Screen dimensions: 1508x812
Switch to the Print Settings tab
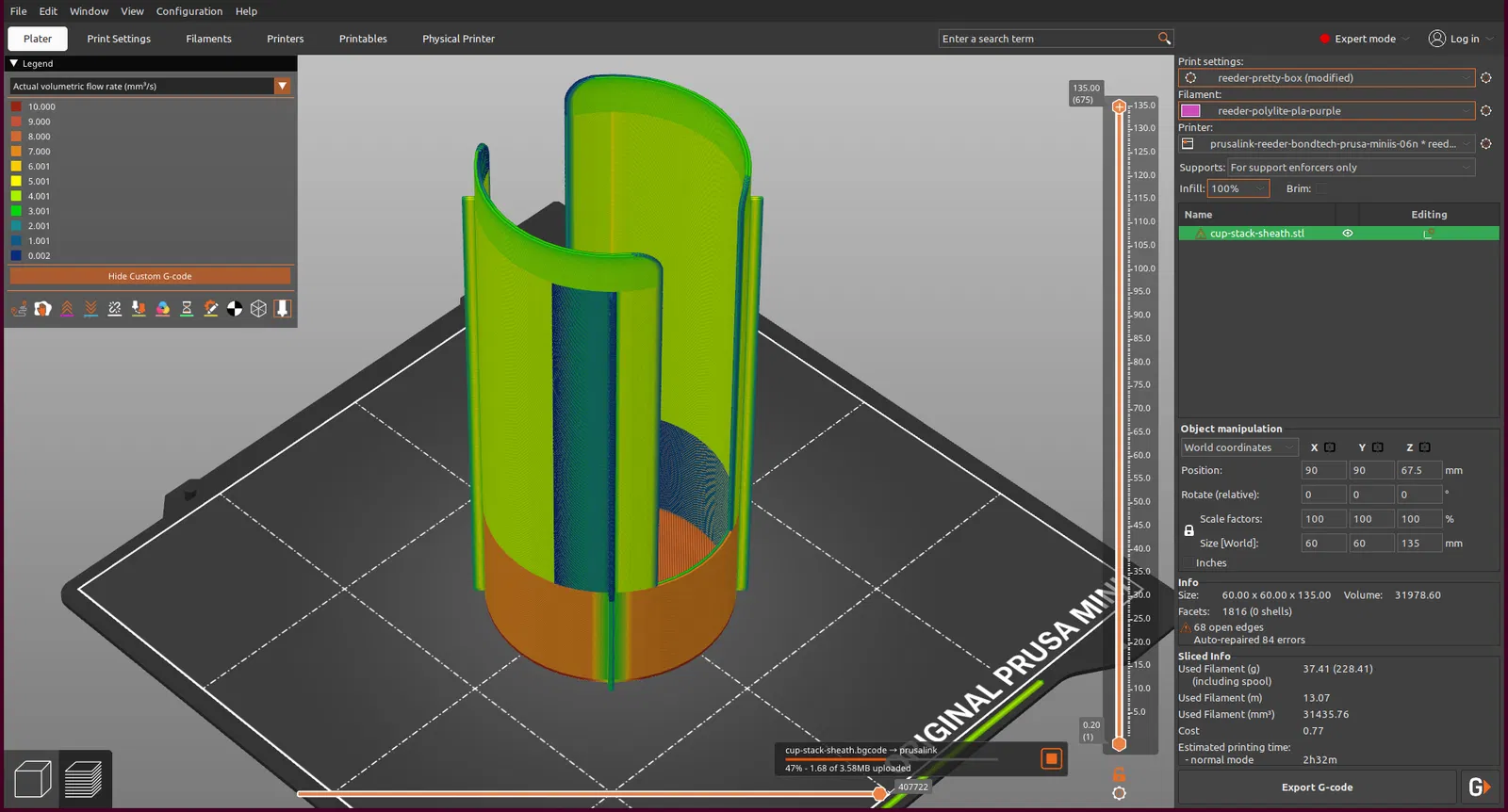pyautogui.click(x=119, y=39)
